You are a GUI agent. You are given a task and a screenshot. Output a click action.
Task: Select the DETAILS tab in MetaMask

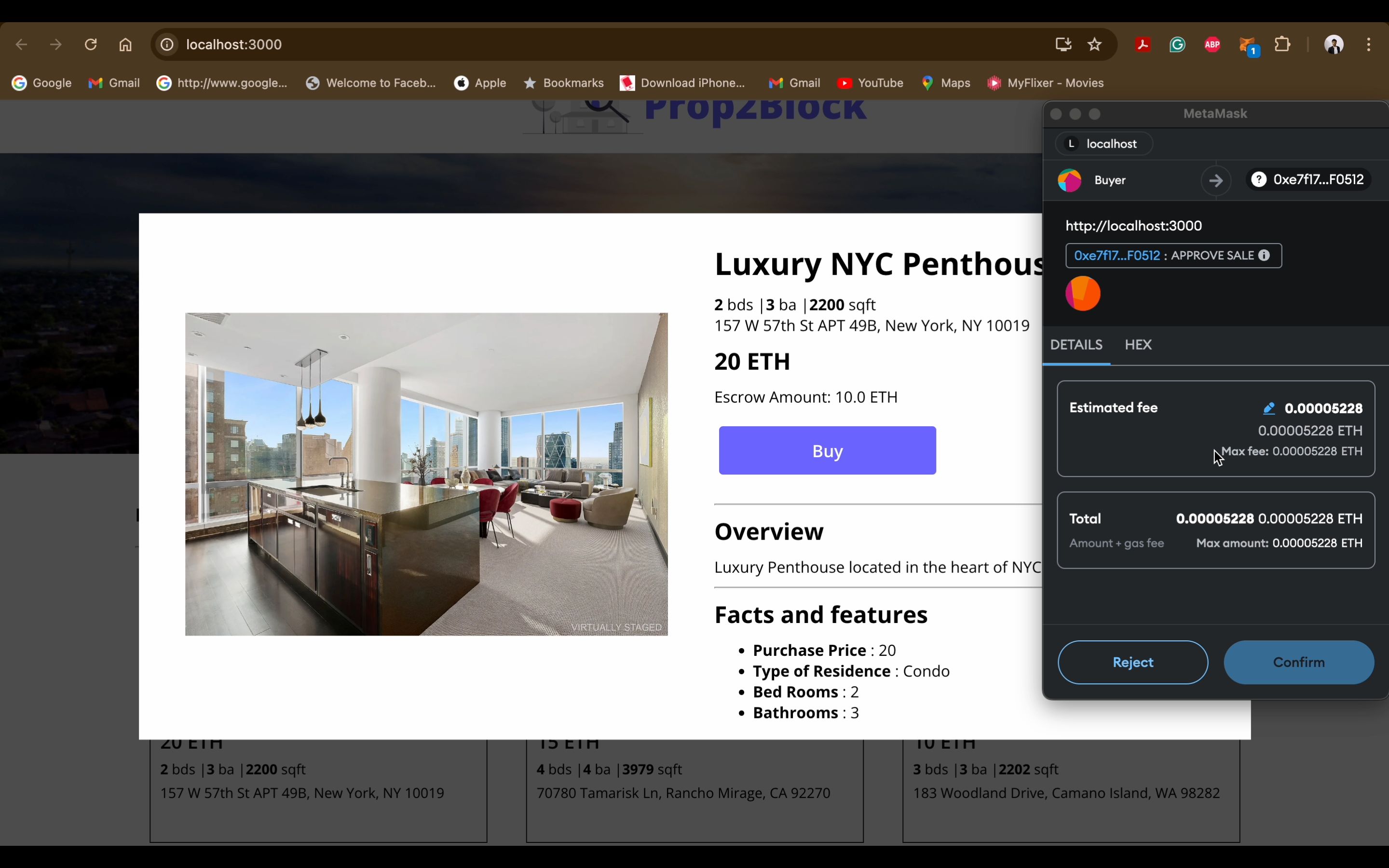click(1076, 344)
